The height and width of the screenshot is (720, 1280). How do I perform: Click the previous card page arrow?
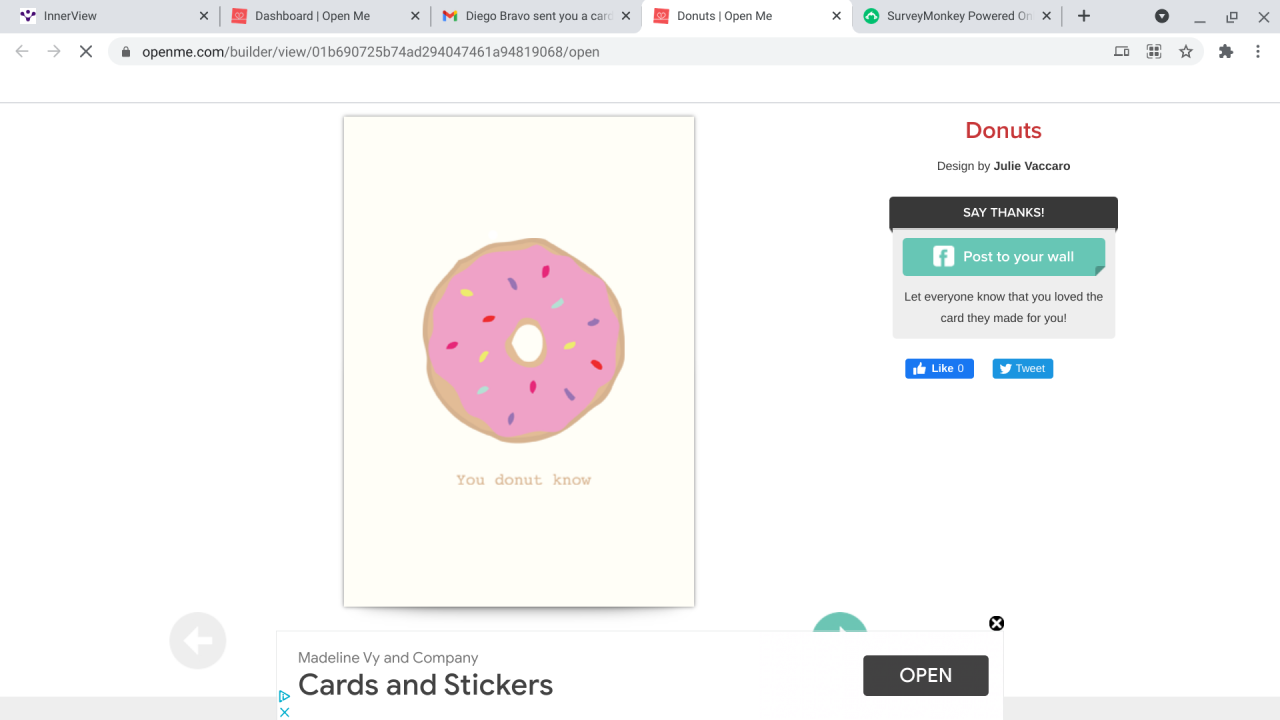198,640
